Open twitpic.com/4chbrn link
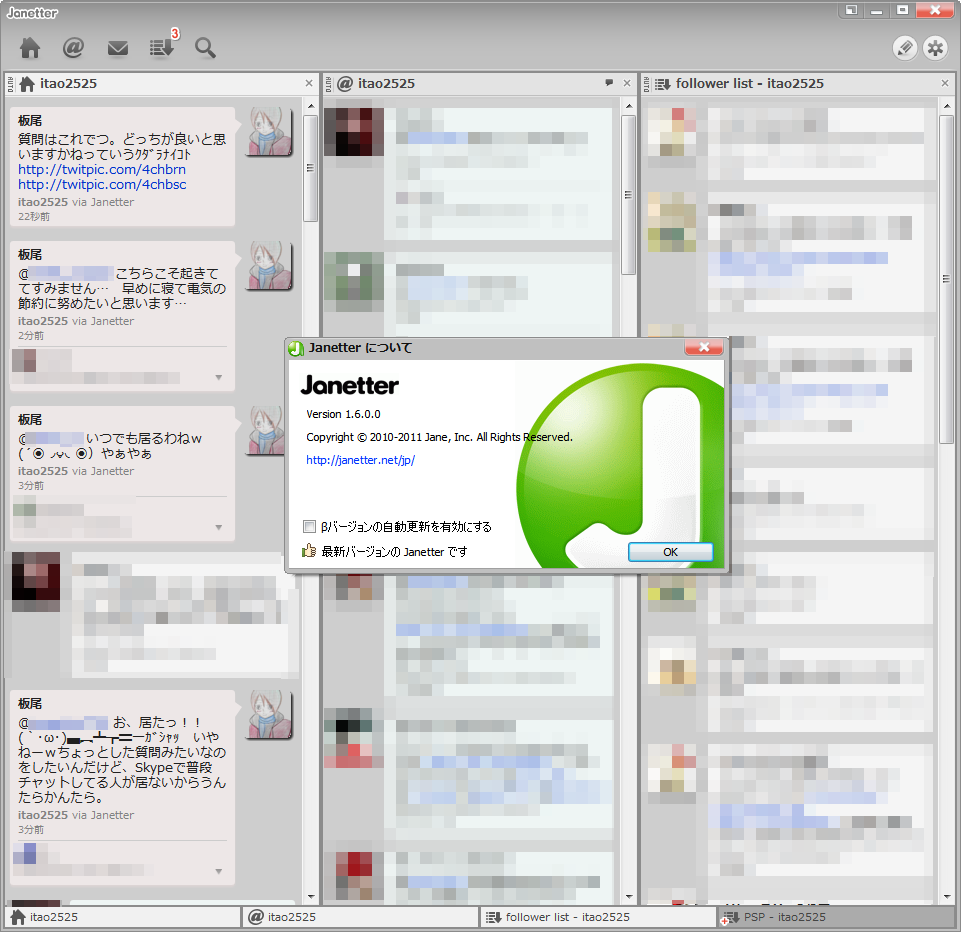 click(102, 170)
